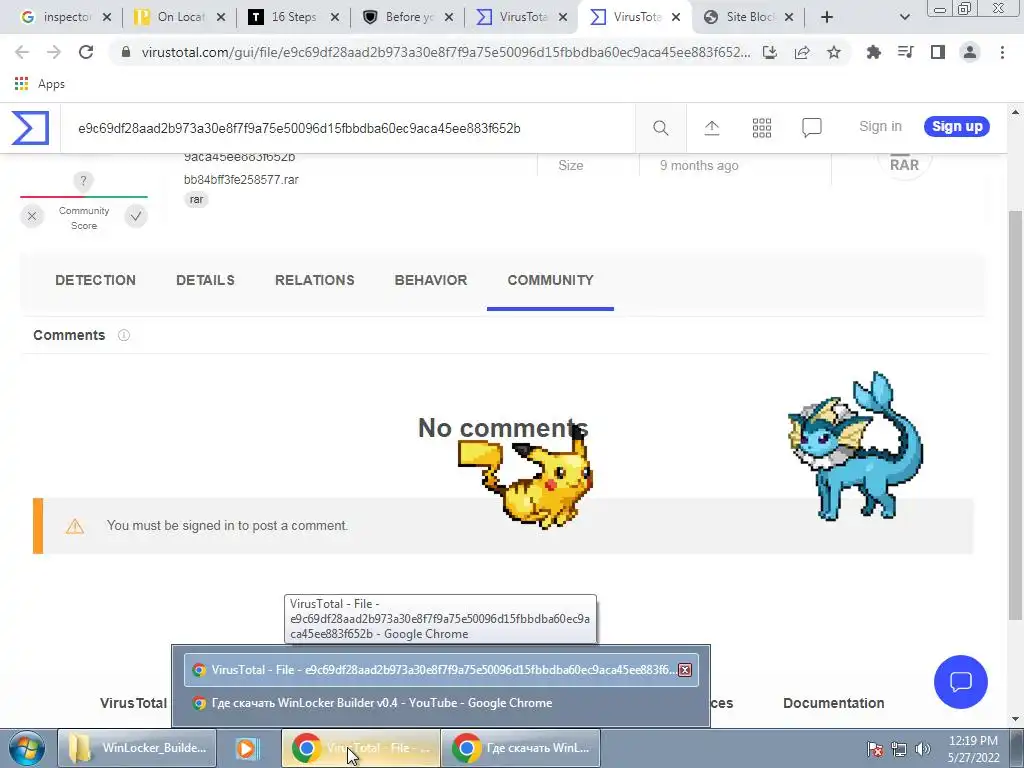Click the Chrome forward arrow

coord(54,52)
